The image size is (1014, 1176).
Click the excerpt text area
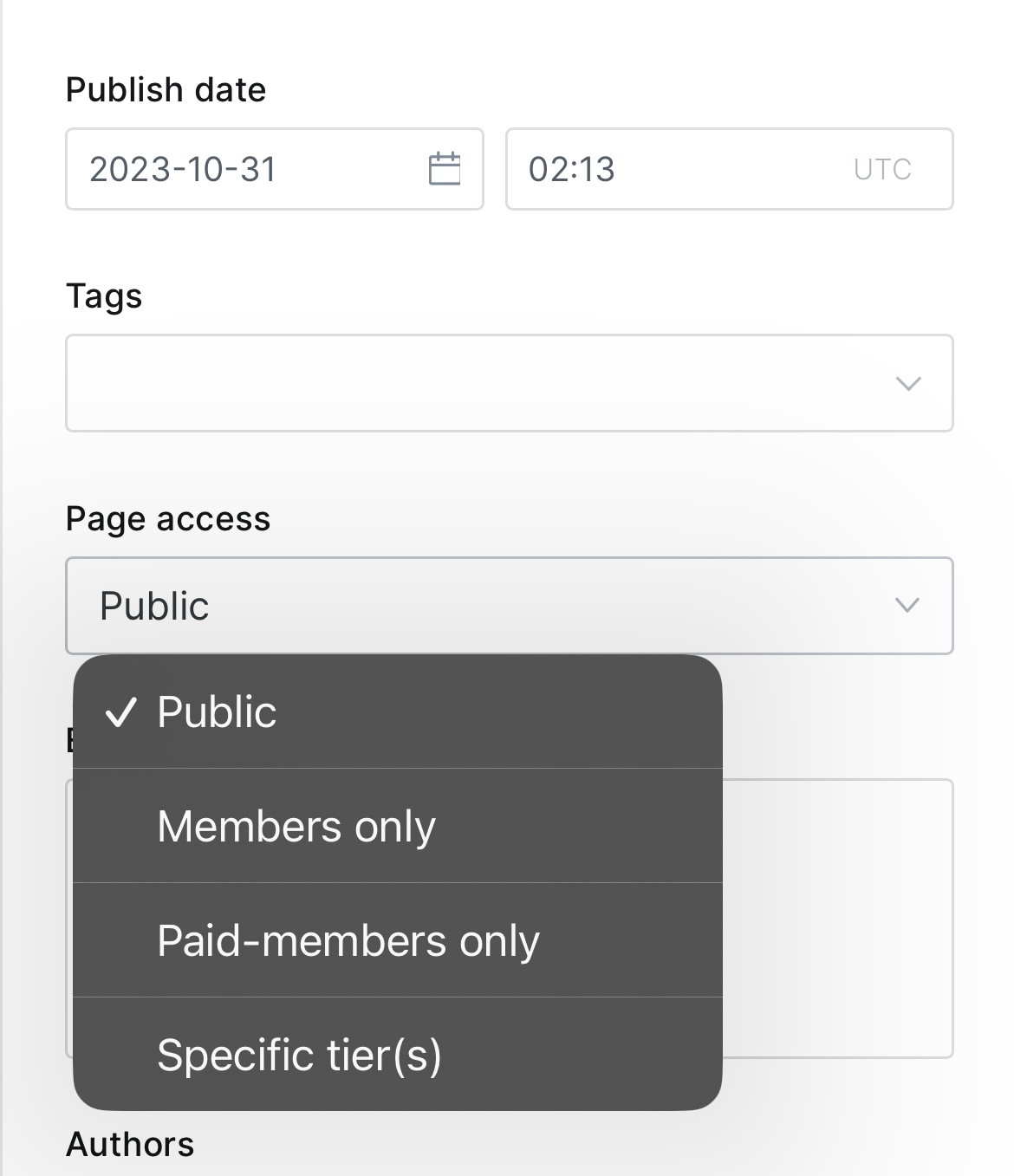pyautogui.click(x=837, y=919)
